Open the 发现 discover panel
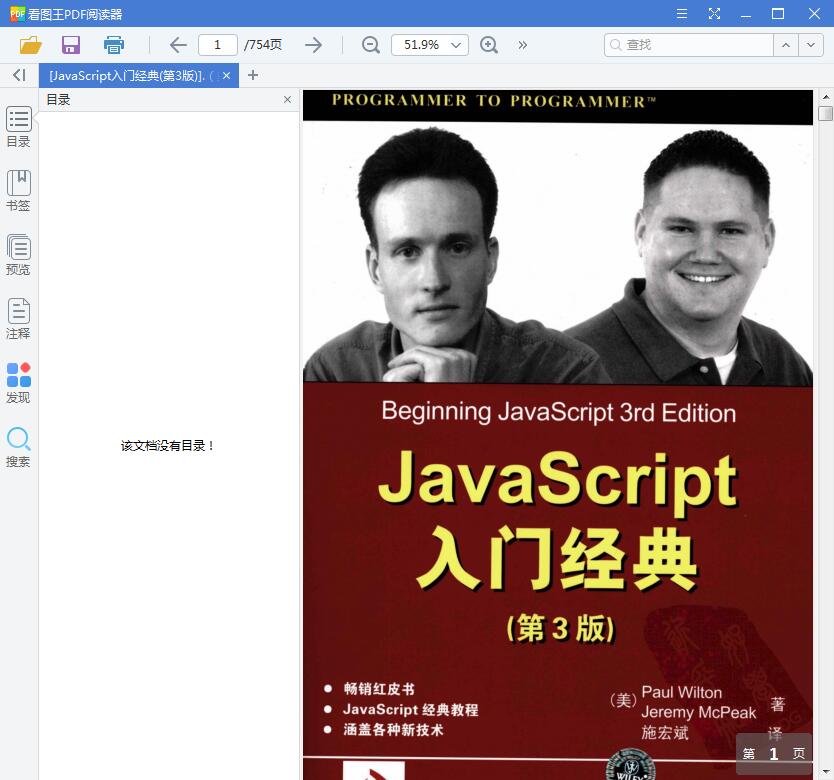 point(19,383)
